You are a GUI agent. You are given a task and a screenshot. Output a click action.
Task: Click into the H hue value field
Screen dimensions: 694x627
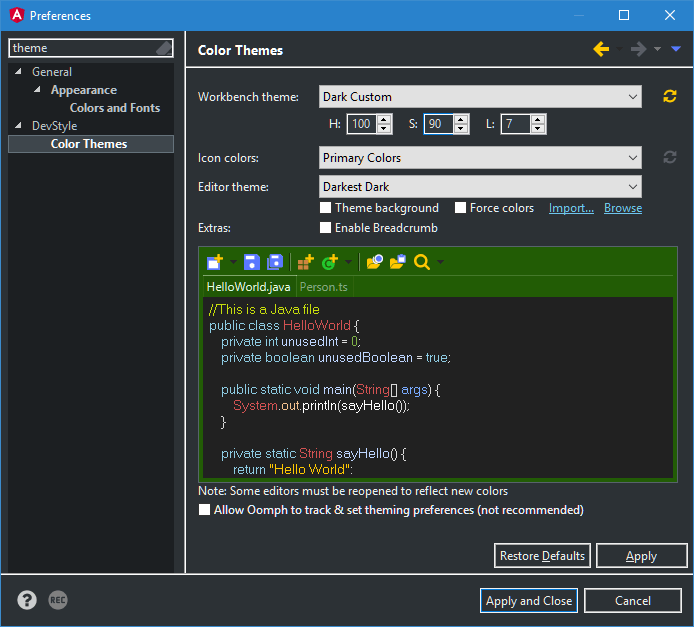[359, 124]
